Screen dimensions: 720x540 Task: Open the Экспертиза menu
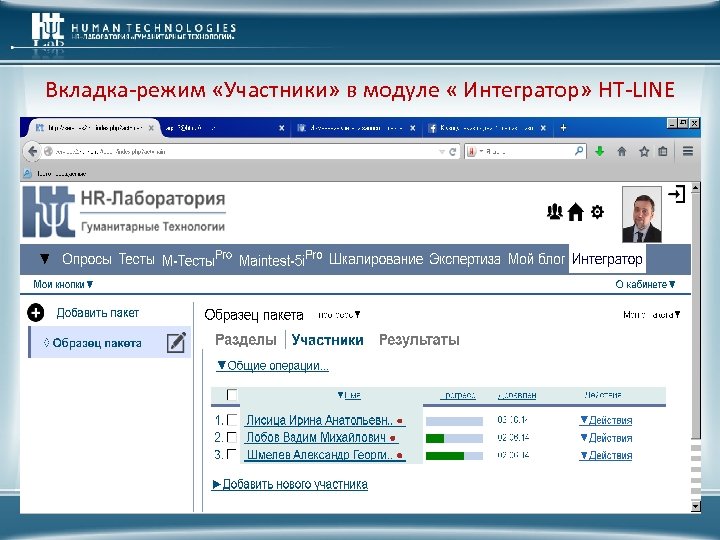click(x=465, y=259)
